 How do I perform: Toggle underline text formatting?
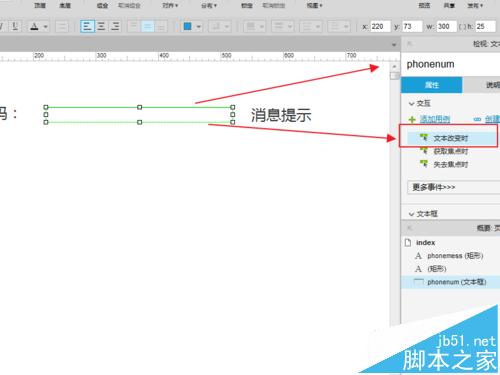tap(15, 26)
